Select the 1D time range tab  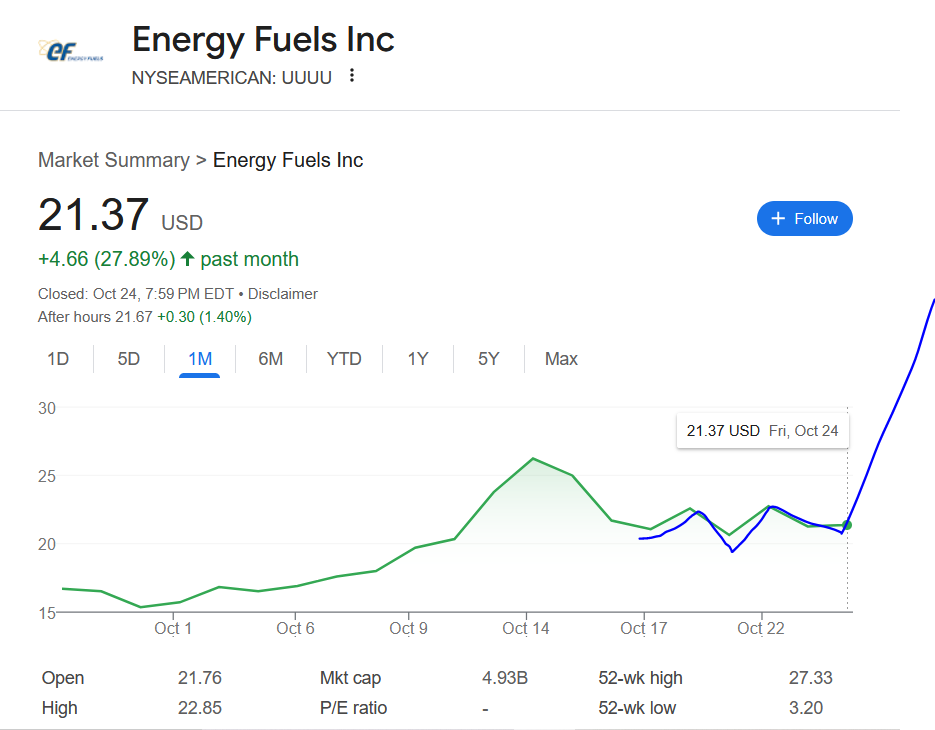58,359
